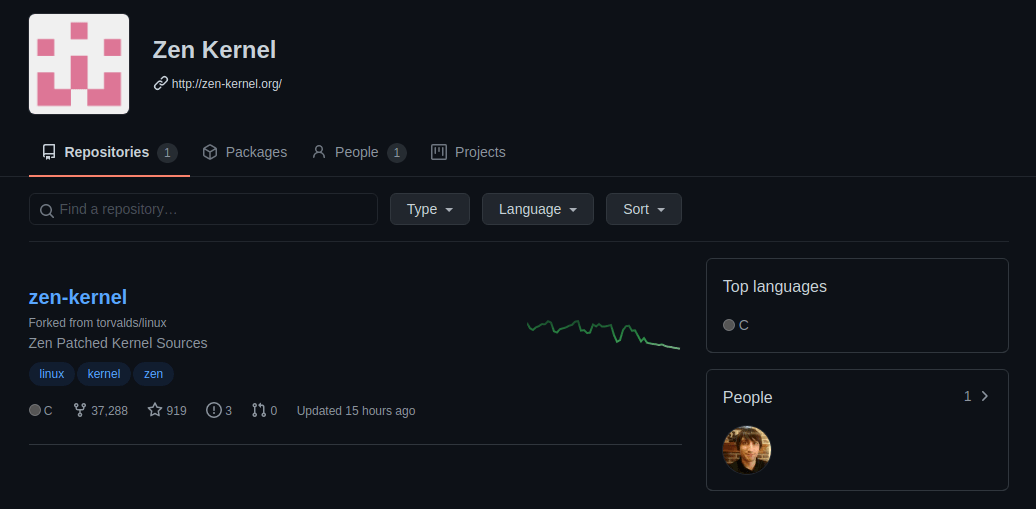The height and width of the screenshot is (509, 1036).
Task: Open the zen-kernel.org website link
Action: (227, 84)
